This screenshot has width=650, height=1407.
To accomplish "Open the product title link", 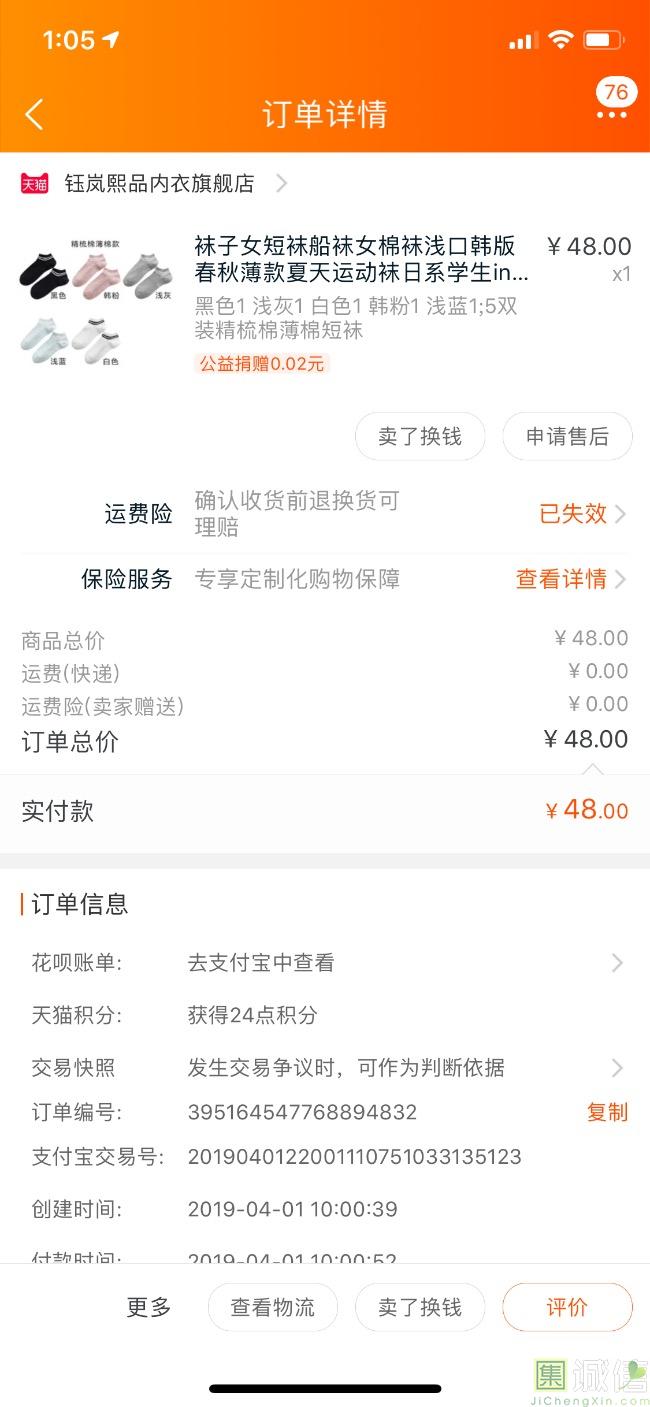I will coord(361,259).
